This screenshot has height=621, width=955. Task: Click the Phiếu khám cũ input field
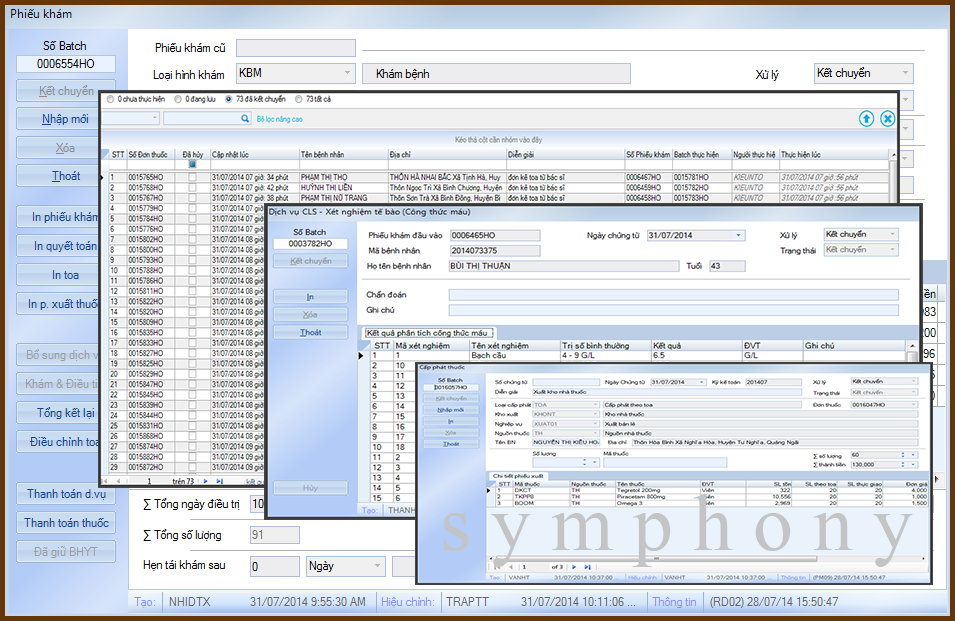point(295,47)
